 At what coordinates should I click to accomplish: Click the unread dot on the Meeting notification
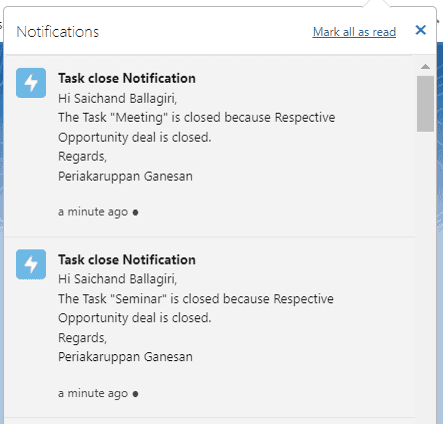point(135,212)
